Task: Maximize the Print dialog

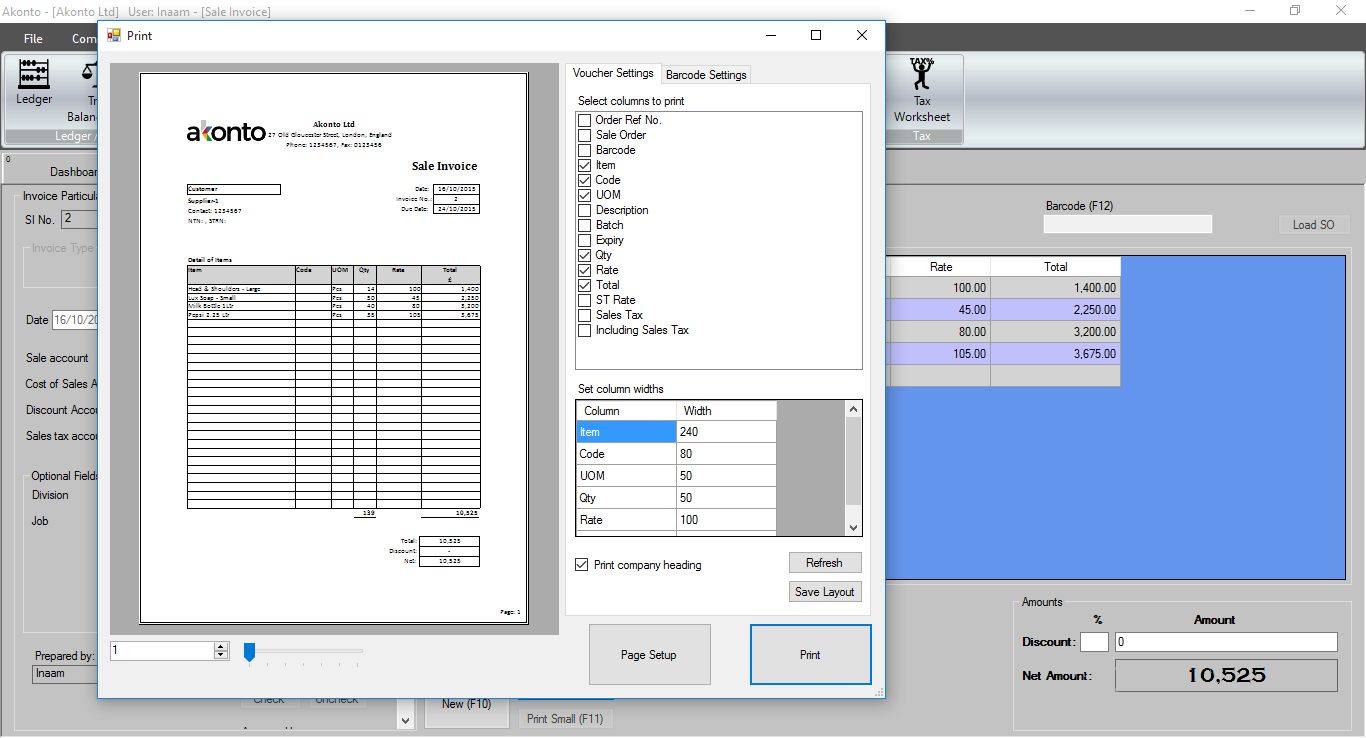Action: click(x=816, y=35)
